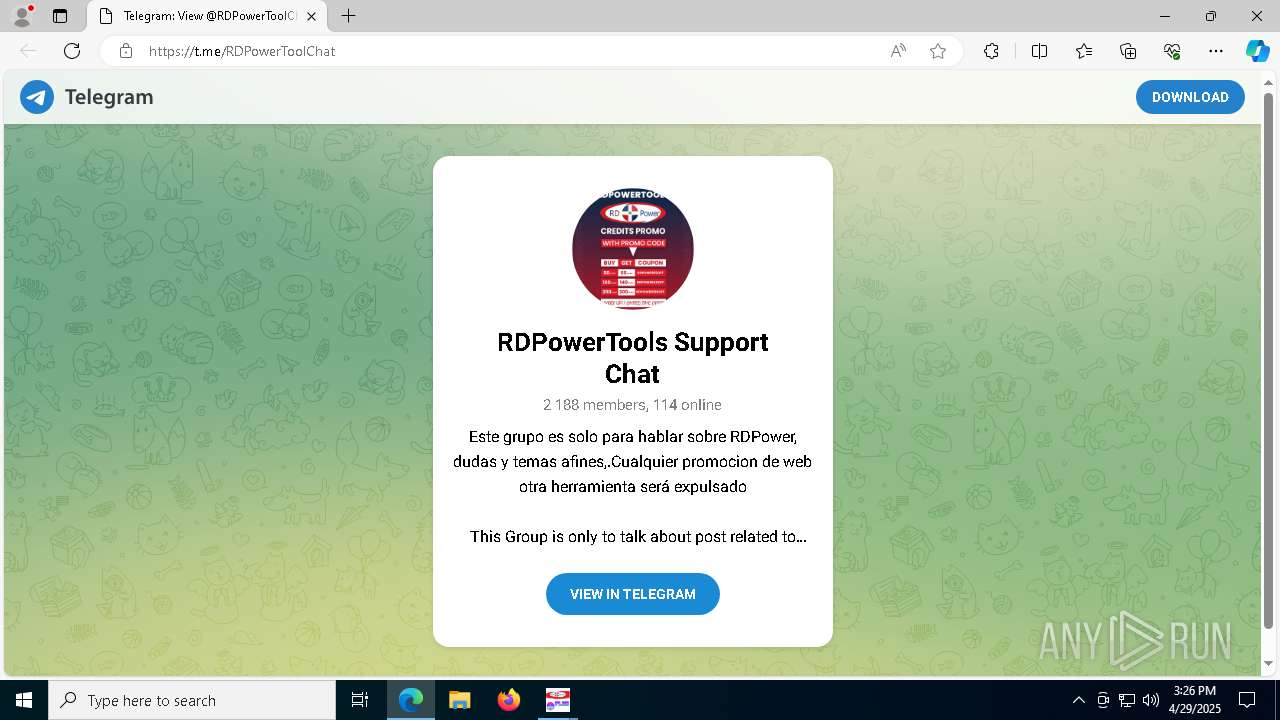The width and height of the screenshot is (1280, 720).
Task: Click the Spanish group description text
Action: [x=633, y=462]
